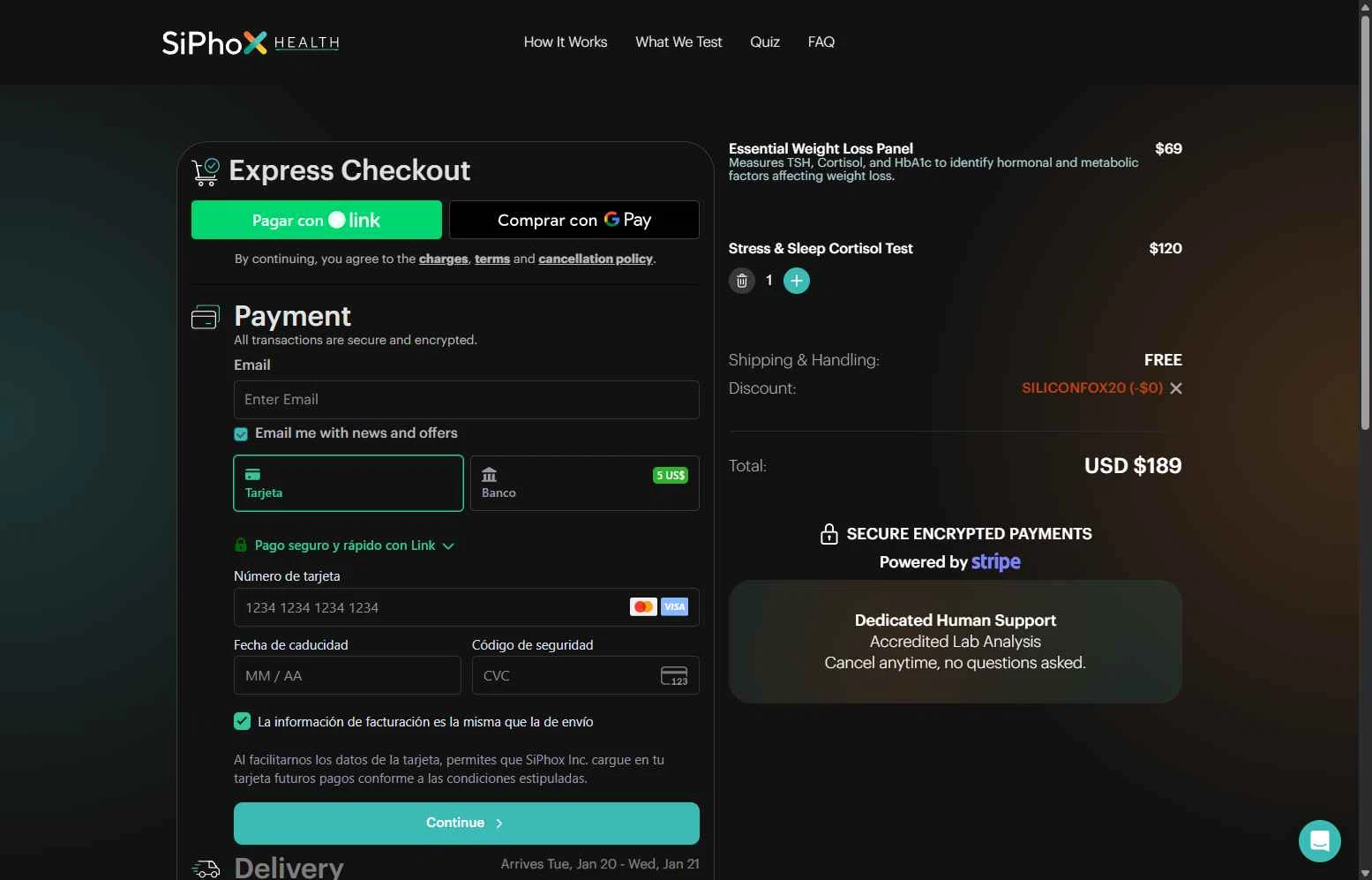The height and width of the screenshot is (880, 1372).
Task: Click the Arrives Tue, Jan 20 delivery estimate
Action: coord(600,863)
